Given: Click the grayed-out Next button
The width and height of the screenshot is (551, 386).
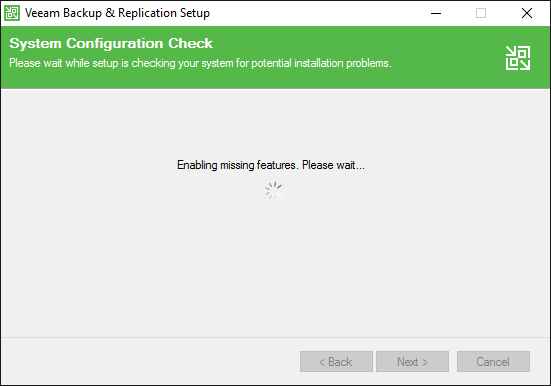Looking at the screenshot, I should (x=412, y=361).
